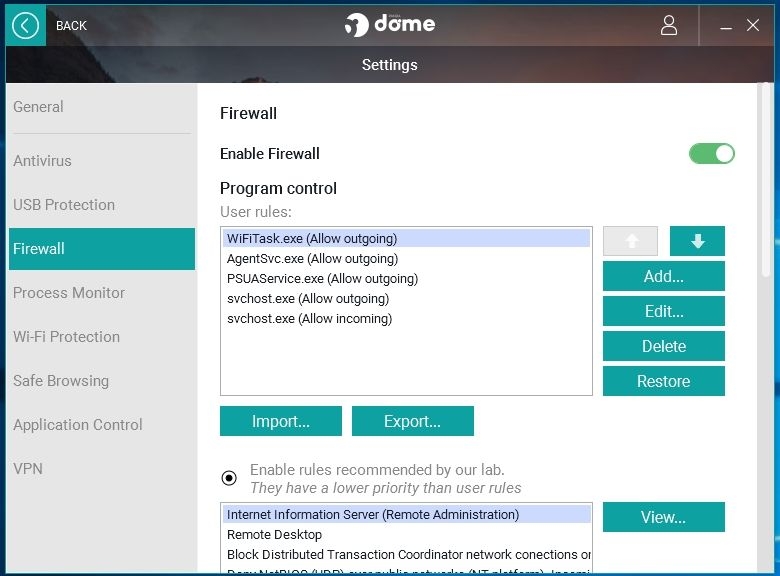Move rule down with arrow button
Viewport: 780px width, 576px height.
(697, 241)
